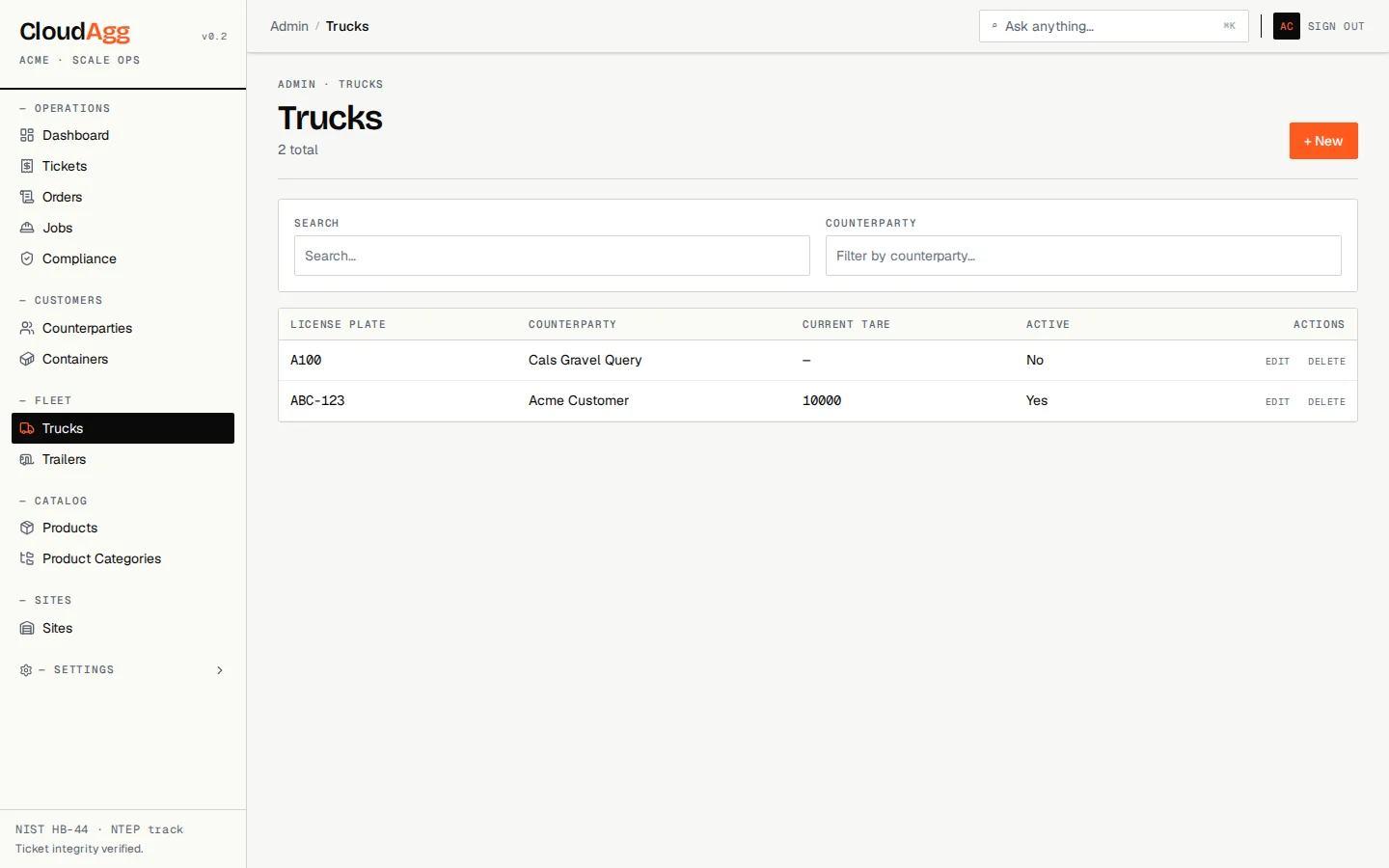Screen dimensions: 1389x868
Task: Click the Trucks truck icon
Action: click(27, 428)
